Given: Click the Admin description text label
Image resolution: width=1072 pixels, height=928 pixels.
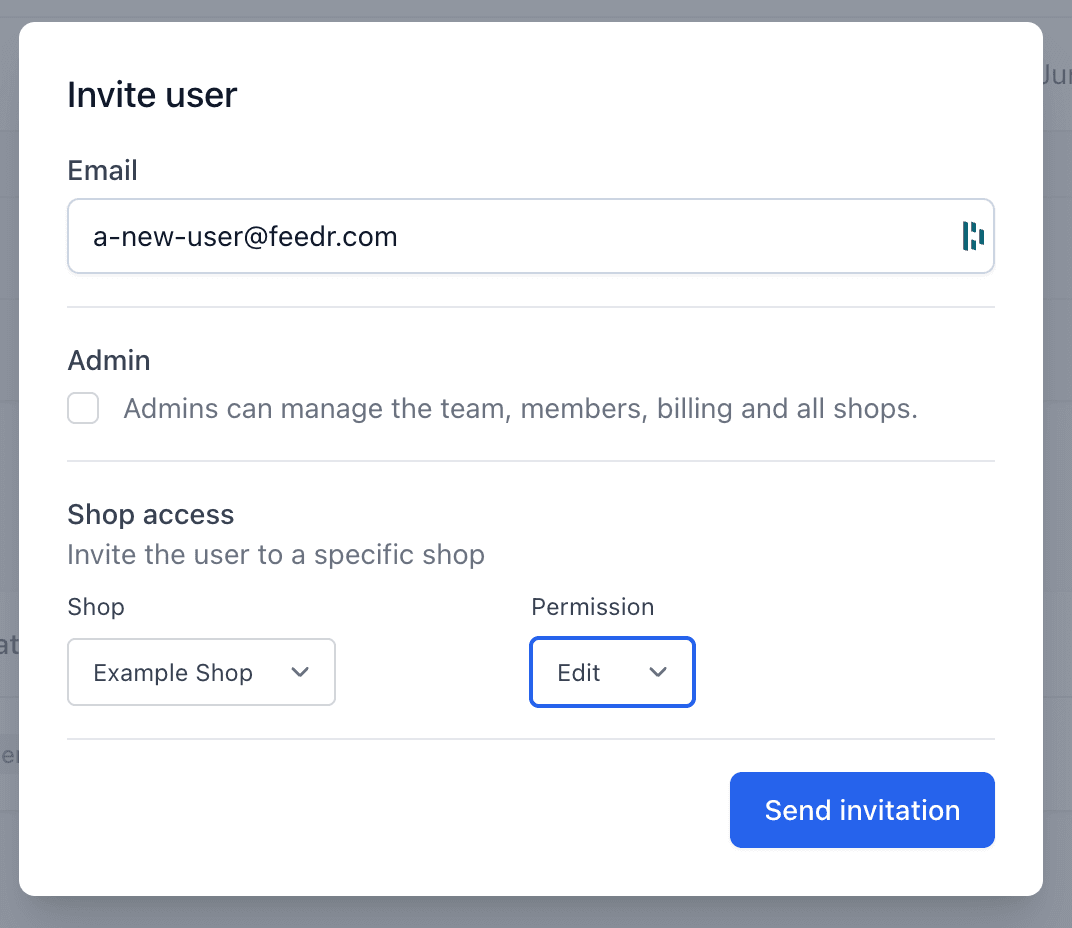Looking at the screenshot, I should [x=520, y=409].
